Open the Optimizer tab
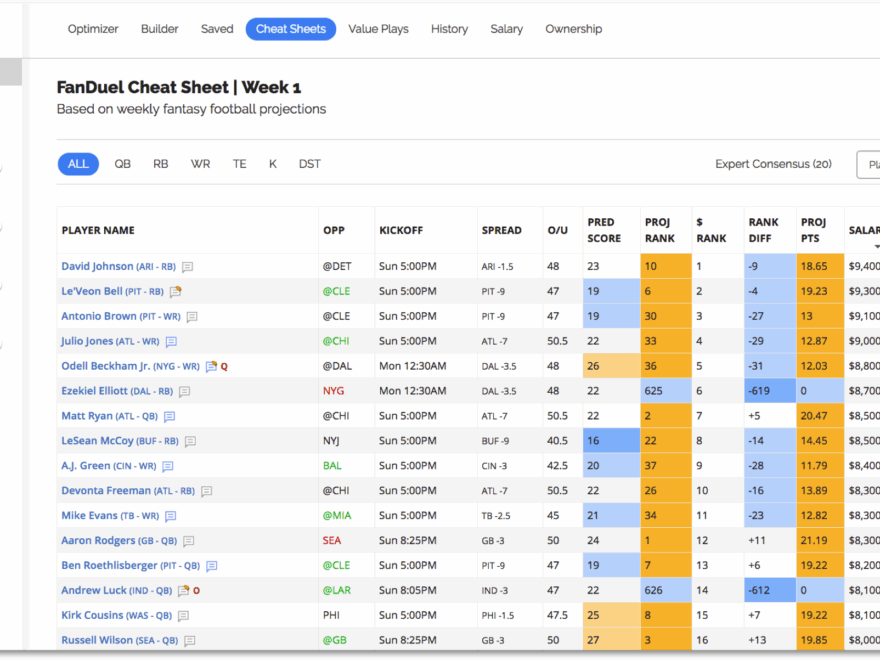 pyautogui.click(x=93, y=29)
